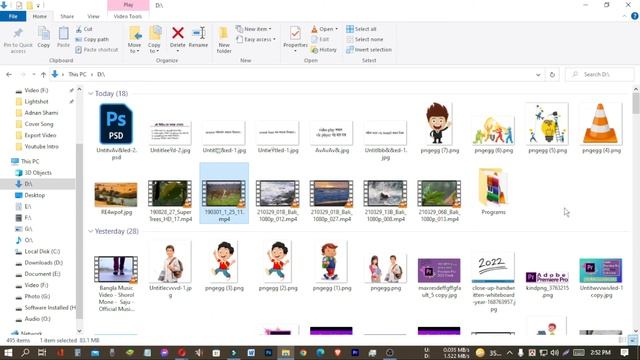Image resolution: width=640 pixels, height=360 pixels.
Task: Click the taskbar clock showing 2:52 PM
Action: tap(600, 353)
